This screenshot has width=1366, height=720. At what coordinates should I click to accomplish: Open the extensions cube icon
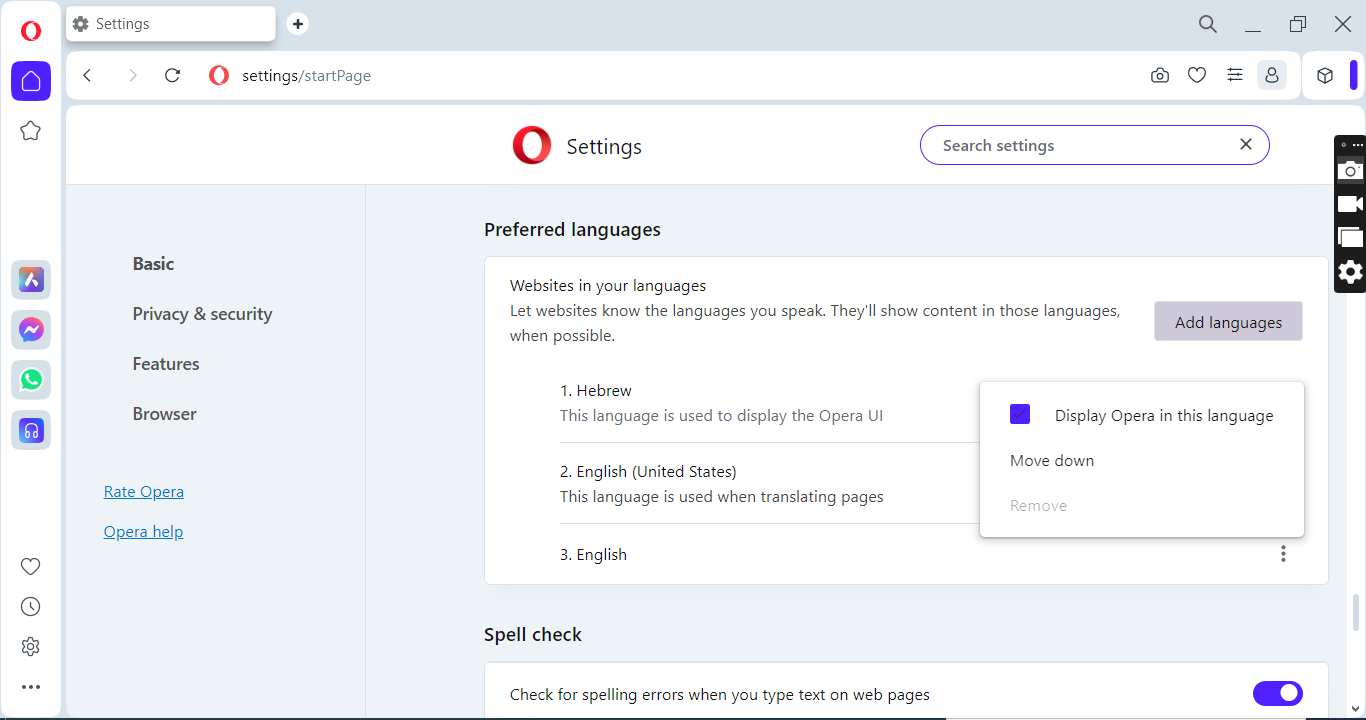click(1325, 75)
